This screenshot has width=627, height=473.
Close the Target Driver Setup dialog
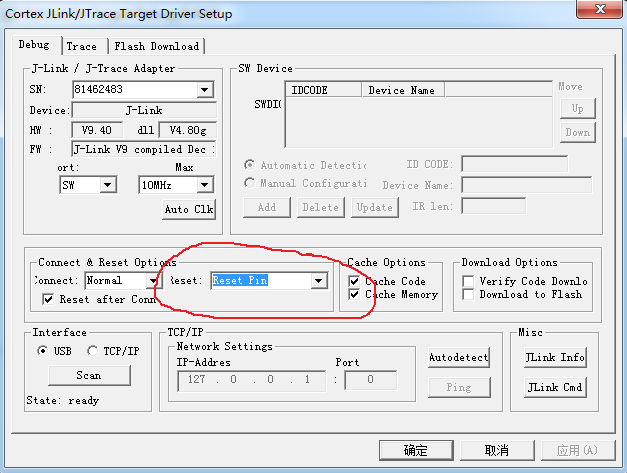click(x=599, y=9)
